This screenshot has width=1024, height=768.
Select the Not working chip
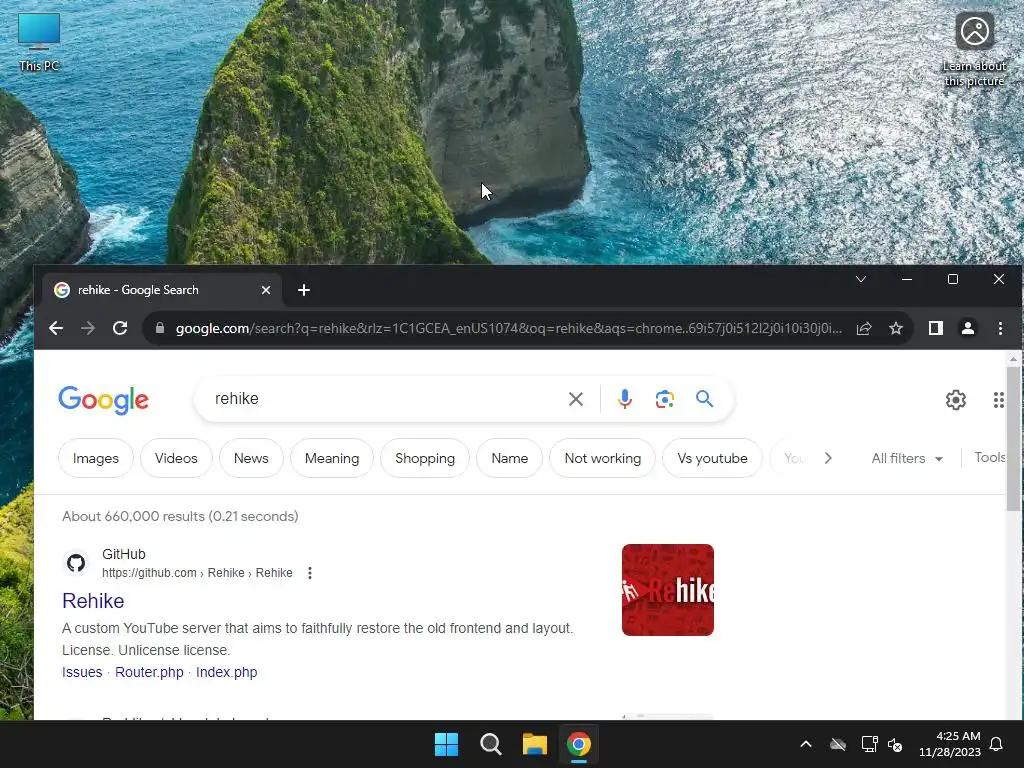coord(602,458)
